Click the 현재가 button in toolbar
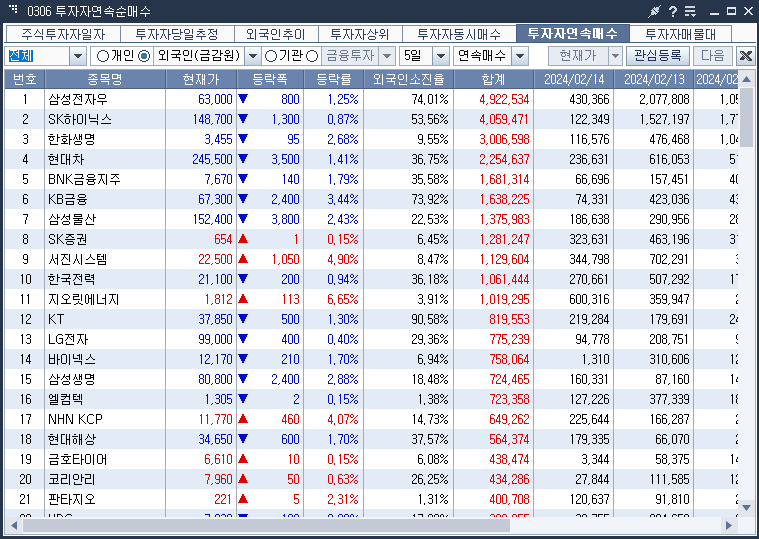 577,56
